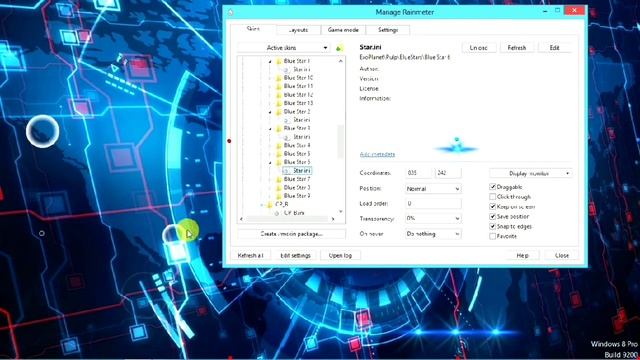Image resolution: width=640 pixels, height=360 pixels.
Task: Mark the skin as Favorite
Action: click(493, 236)
